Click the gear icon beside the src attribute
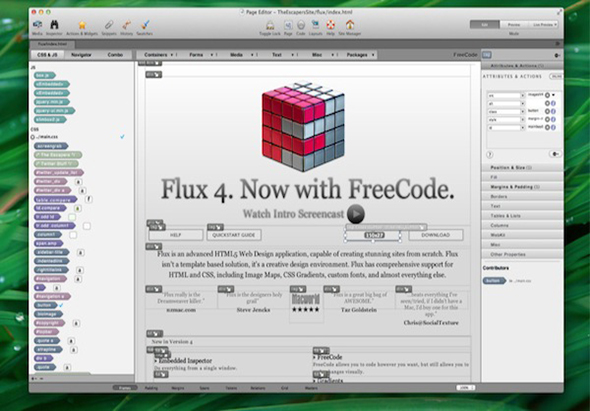This screenshot has height=411, width=590. tap(547, 95)
